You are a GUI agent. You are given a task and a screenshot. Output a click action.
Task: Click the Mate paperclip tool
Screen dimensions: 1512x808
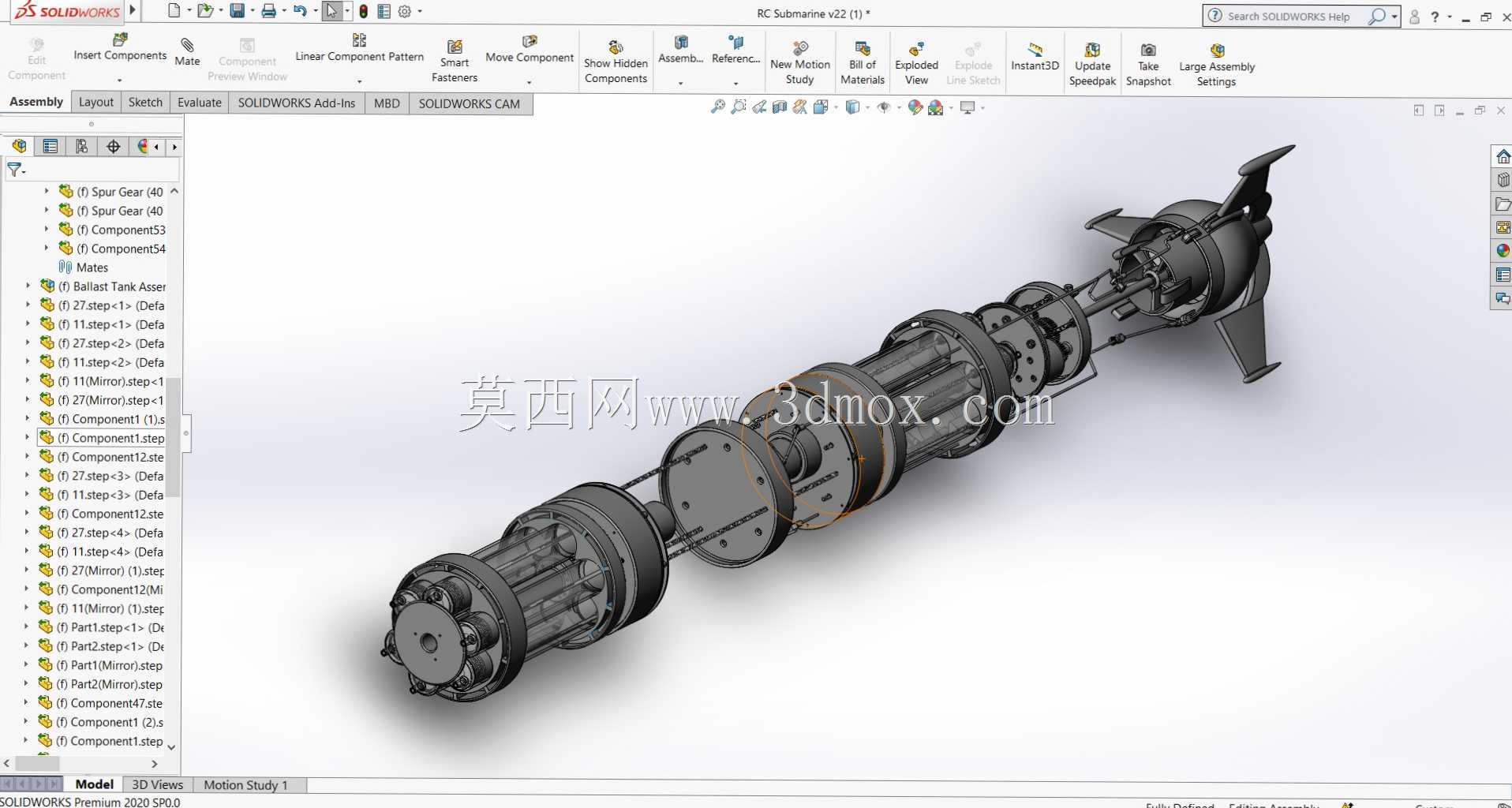(x=187, y=52)
